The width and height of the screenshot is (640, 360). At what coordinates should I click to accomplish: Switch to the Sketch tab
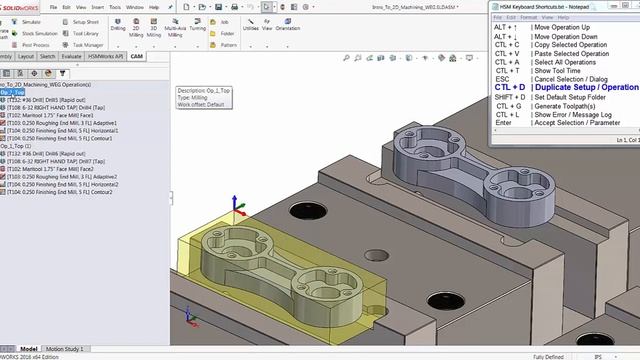click(x=47, y=56)
